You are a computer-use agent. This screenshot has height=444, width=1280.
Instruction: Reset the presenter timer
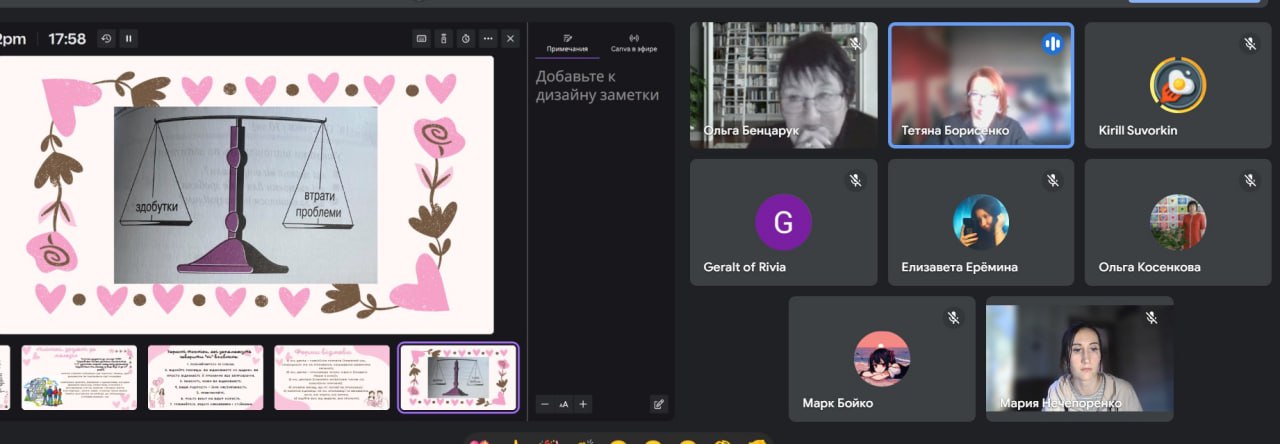tap(106, 39)
